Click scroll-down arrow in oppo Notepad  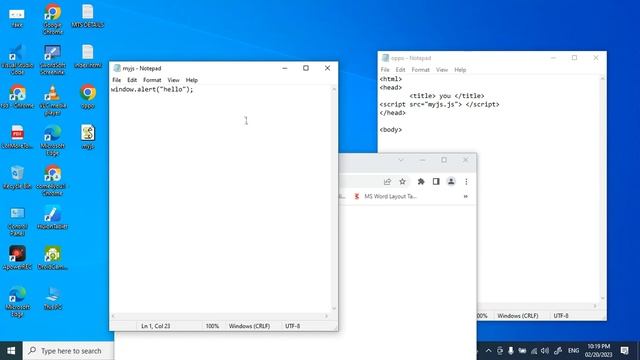pyautogui.click(x=603, y=298)
